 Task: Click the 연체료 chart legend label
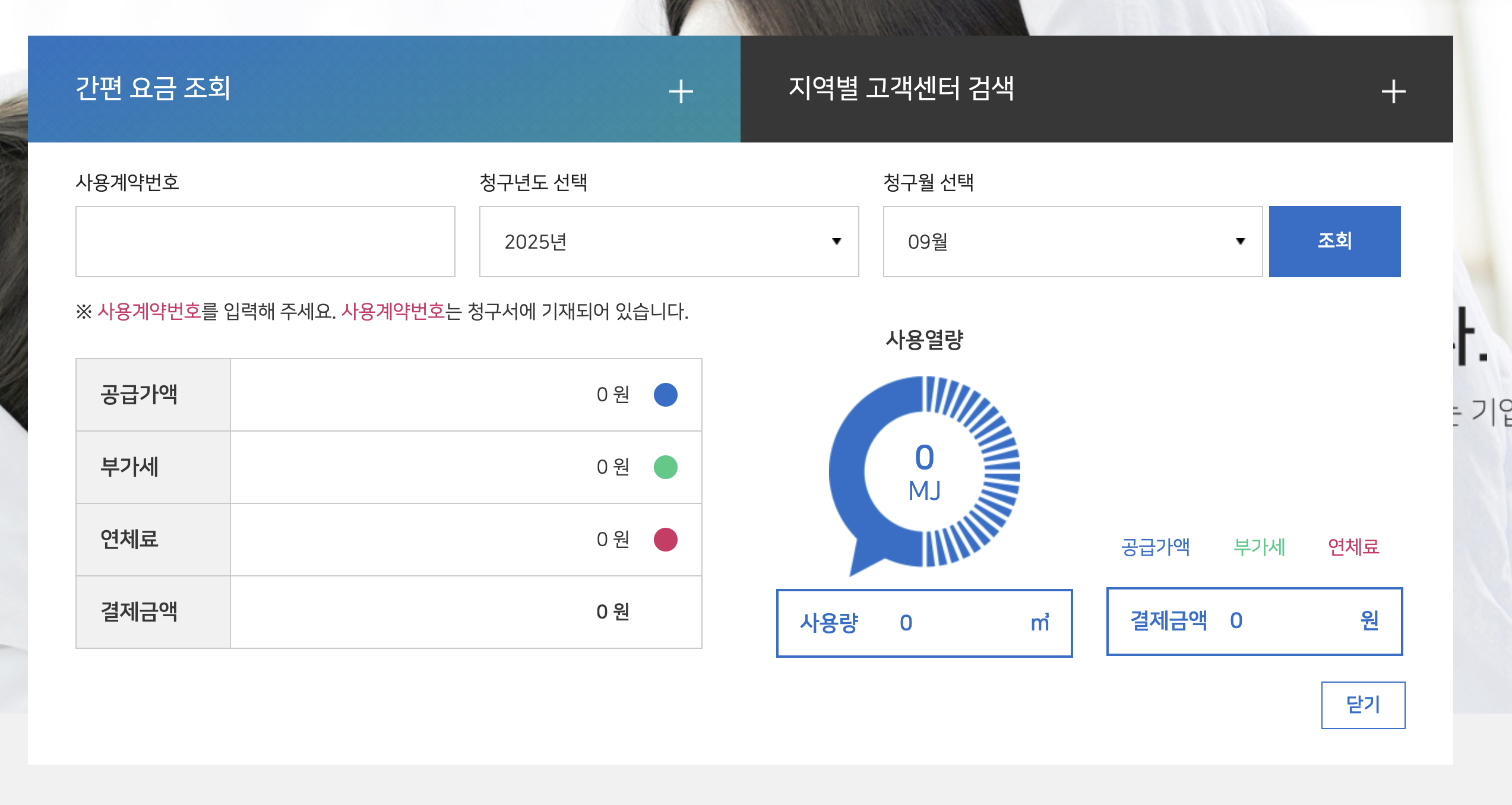1353,547
